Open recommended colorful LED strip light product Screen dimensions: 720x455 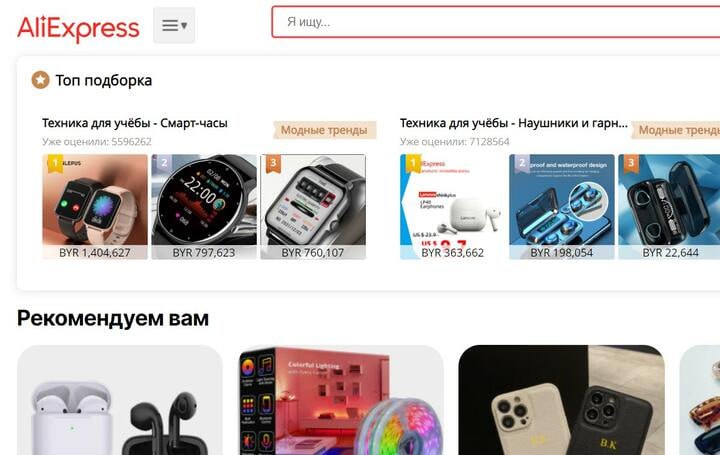click(341, 400)
